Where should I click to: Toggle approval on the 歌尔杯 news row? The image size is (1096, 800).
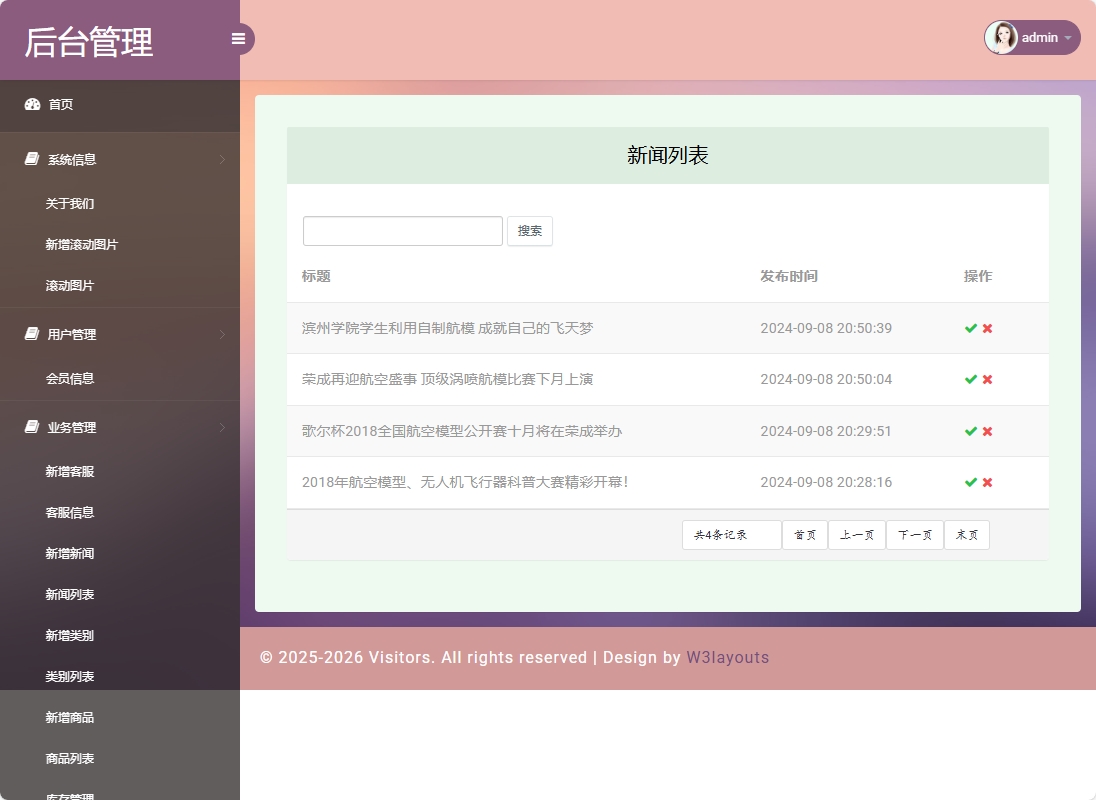(970, 431)
